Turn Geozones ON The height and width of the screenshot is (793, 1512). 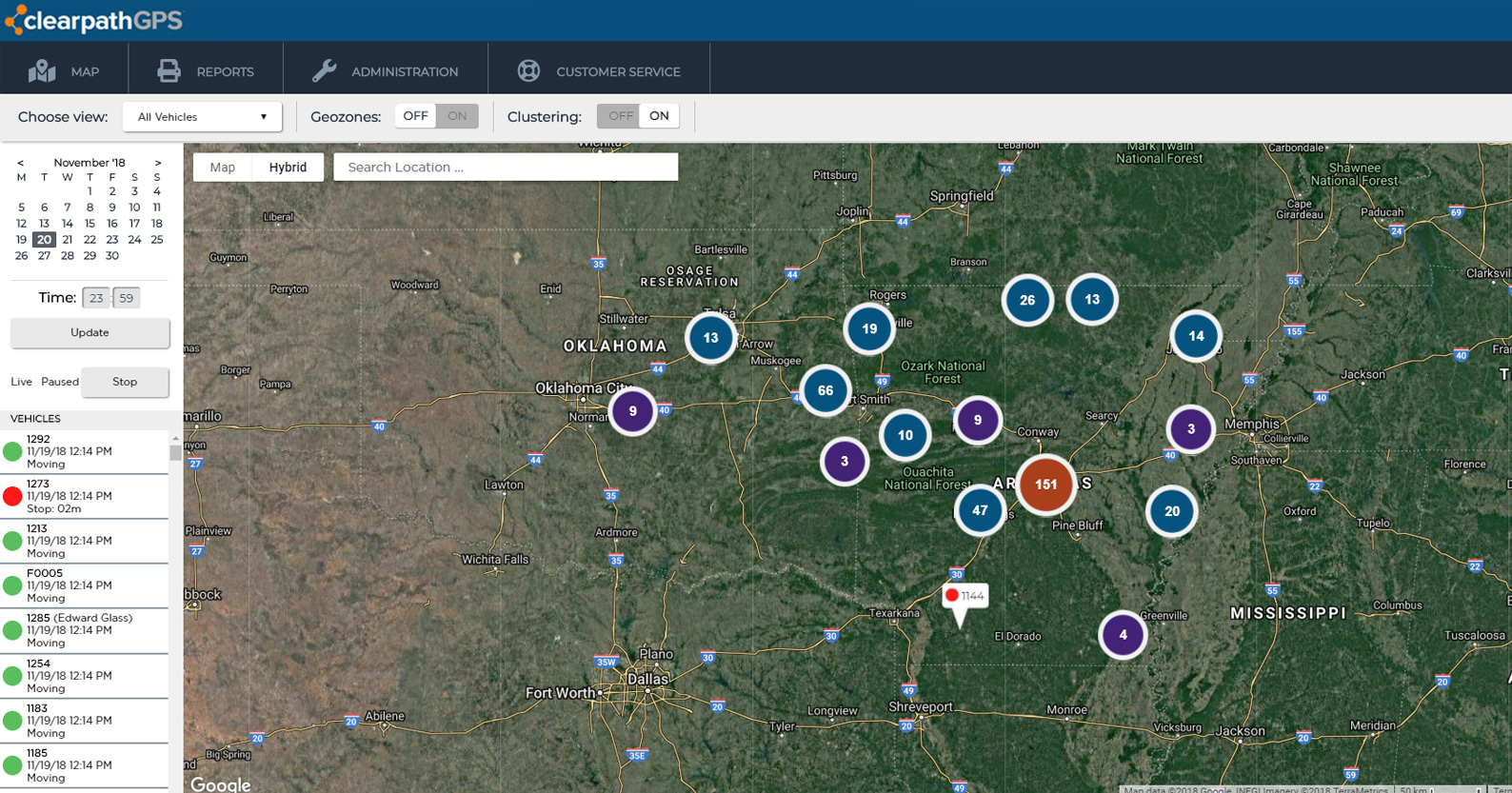coord(457,116)
